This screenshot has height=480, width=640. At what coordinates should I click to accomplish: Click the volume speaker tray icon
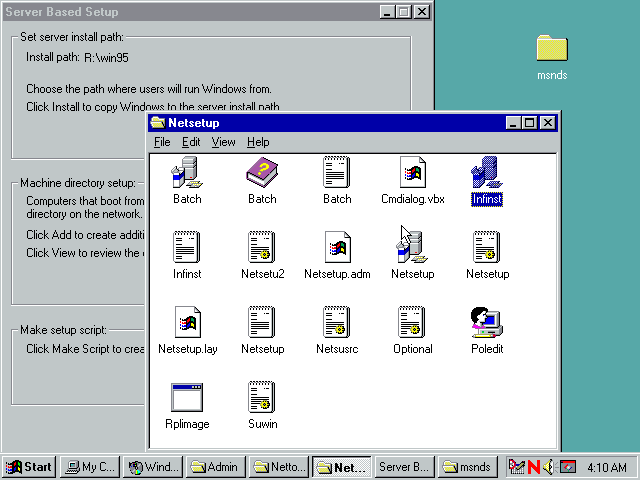549,467
